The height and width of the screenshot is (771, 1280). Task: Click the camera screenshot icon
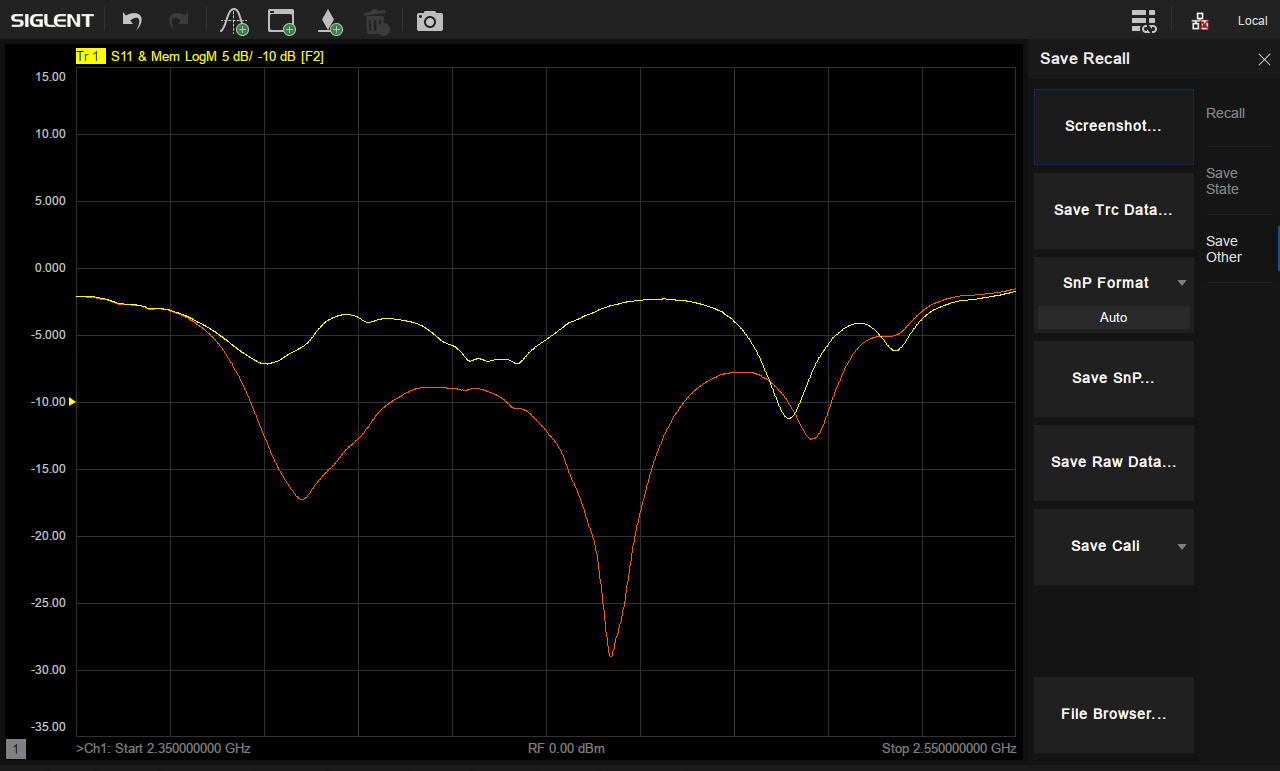(430, 21)
